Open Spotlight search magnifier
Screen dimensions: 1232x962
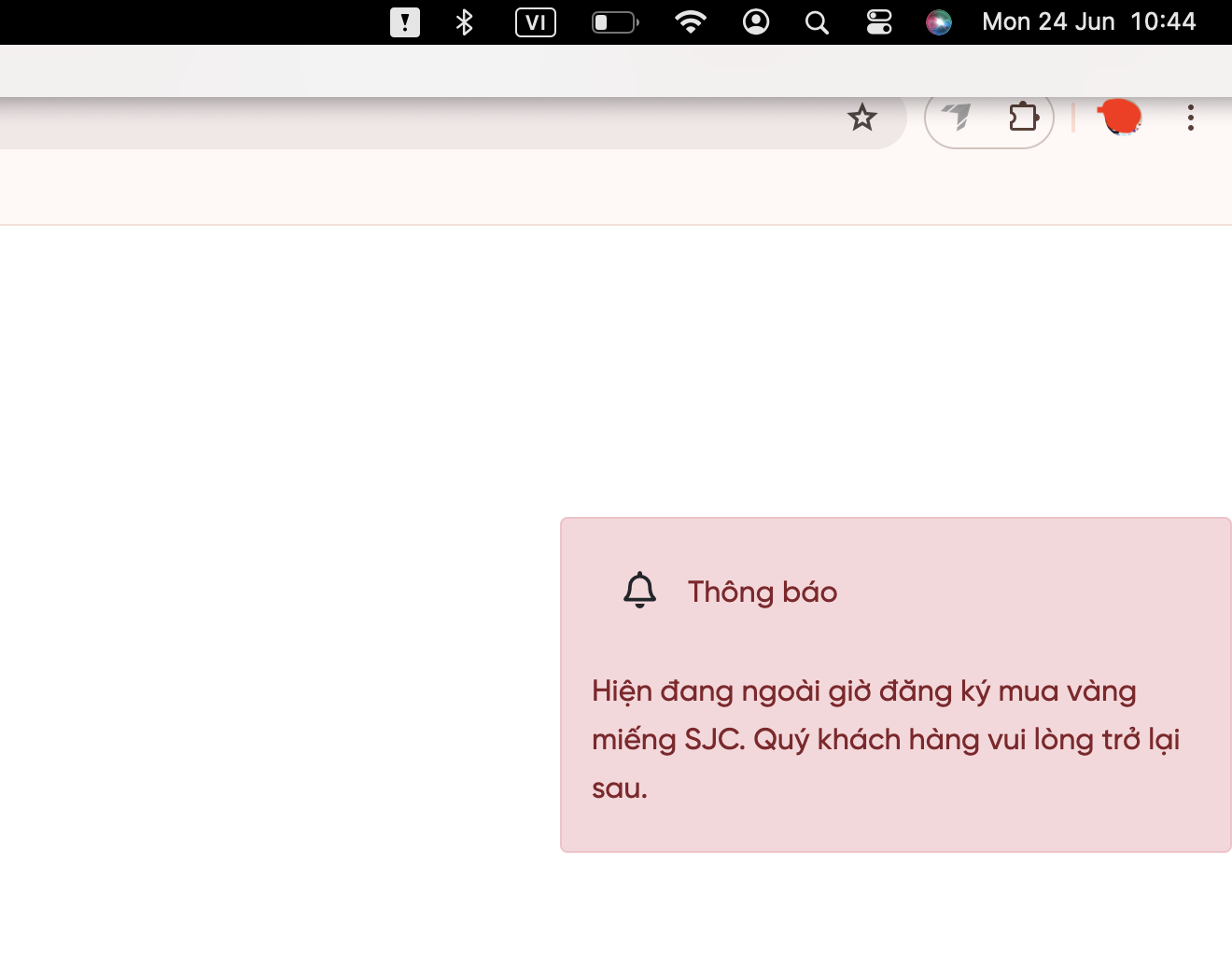(817, 22)
